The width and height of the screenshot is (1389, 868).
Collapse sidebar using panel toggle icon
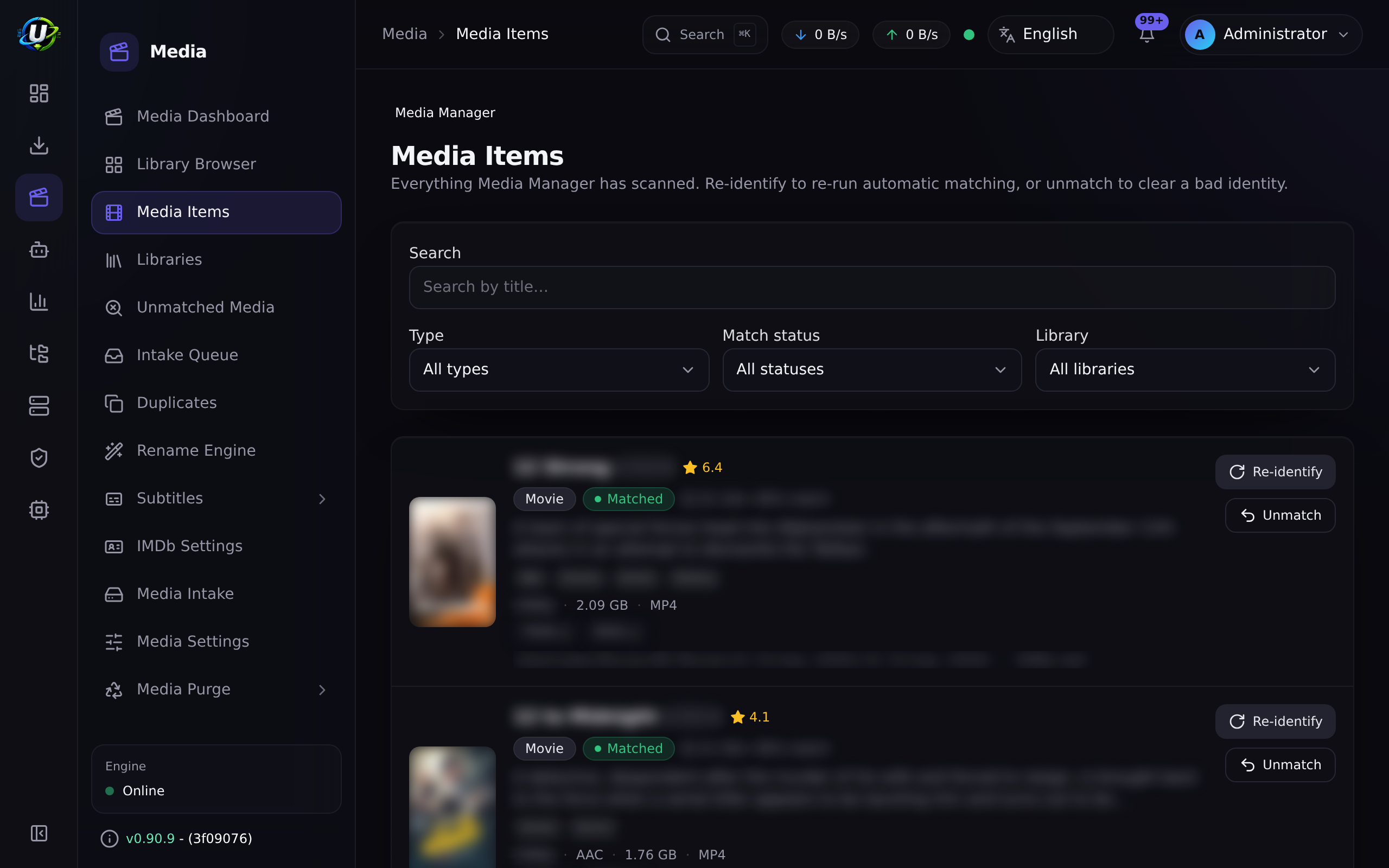tap(39, 833)
